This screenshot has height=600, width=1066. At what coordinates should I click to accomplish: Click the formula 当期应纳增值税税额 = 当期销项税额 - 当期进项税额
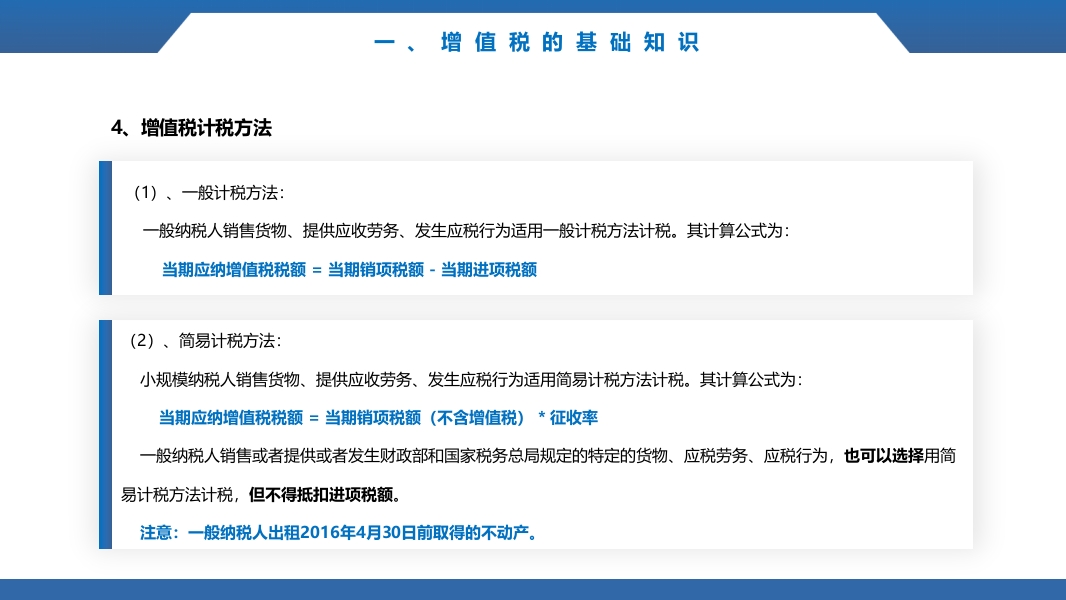(x=349, y=269)
